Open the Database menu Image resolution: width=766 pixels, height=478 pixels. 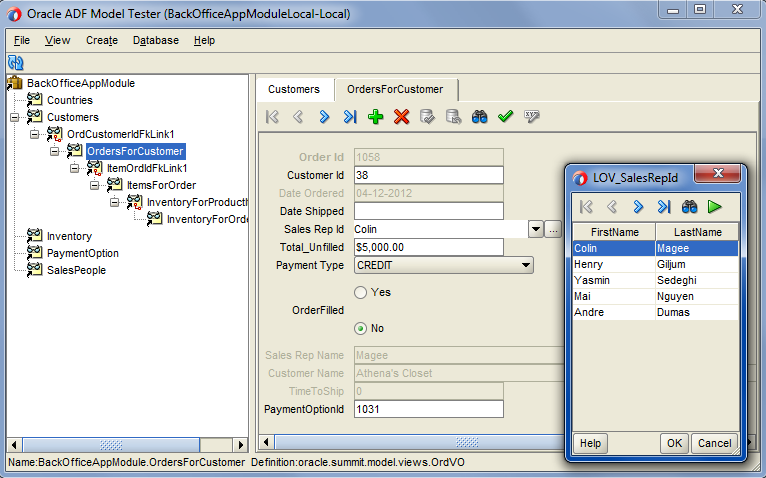click(x=156, y=41)
